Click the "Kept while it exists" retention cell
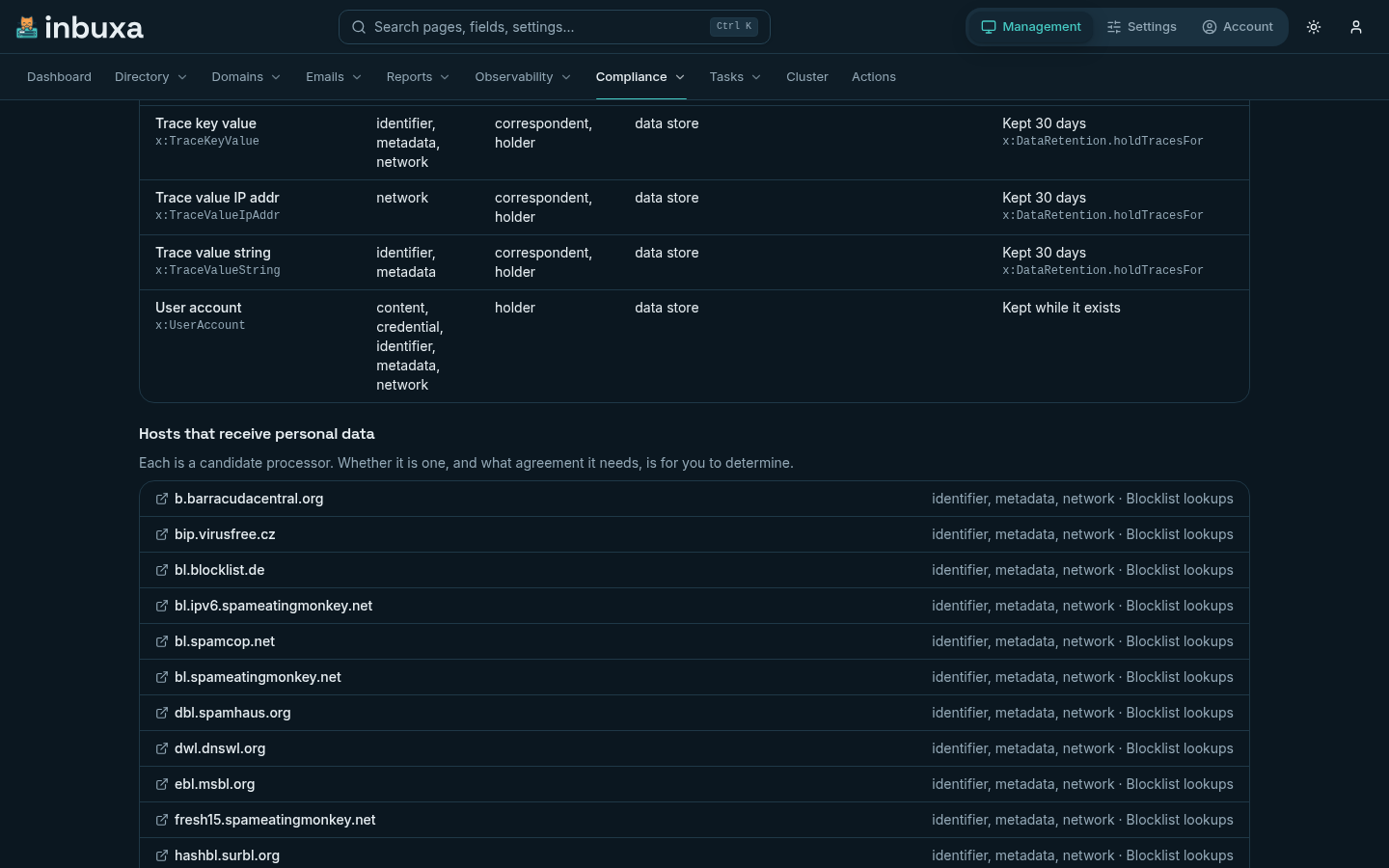The image size is (1389, 868). click(x=1061, y=308)
